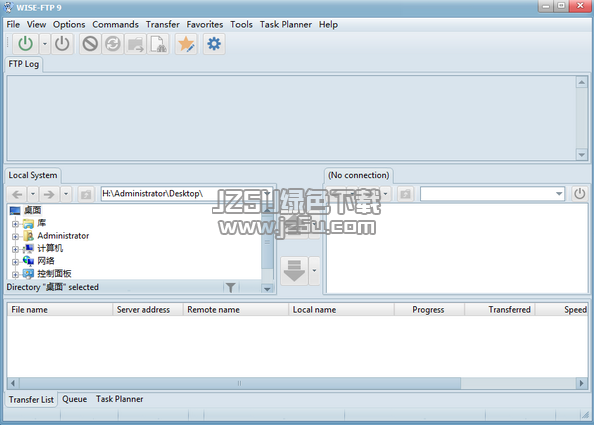Viewport: 594px width, 425px height.
Task: Open the remote path combo box dropdown
Action: [559, 194]
